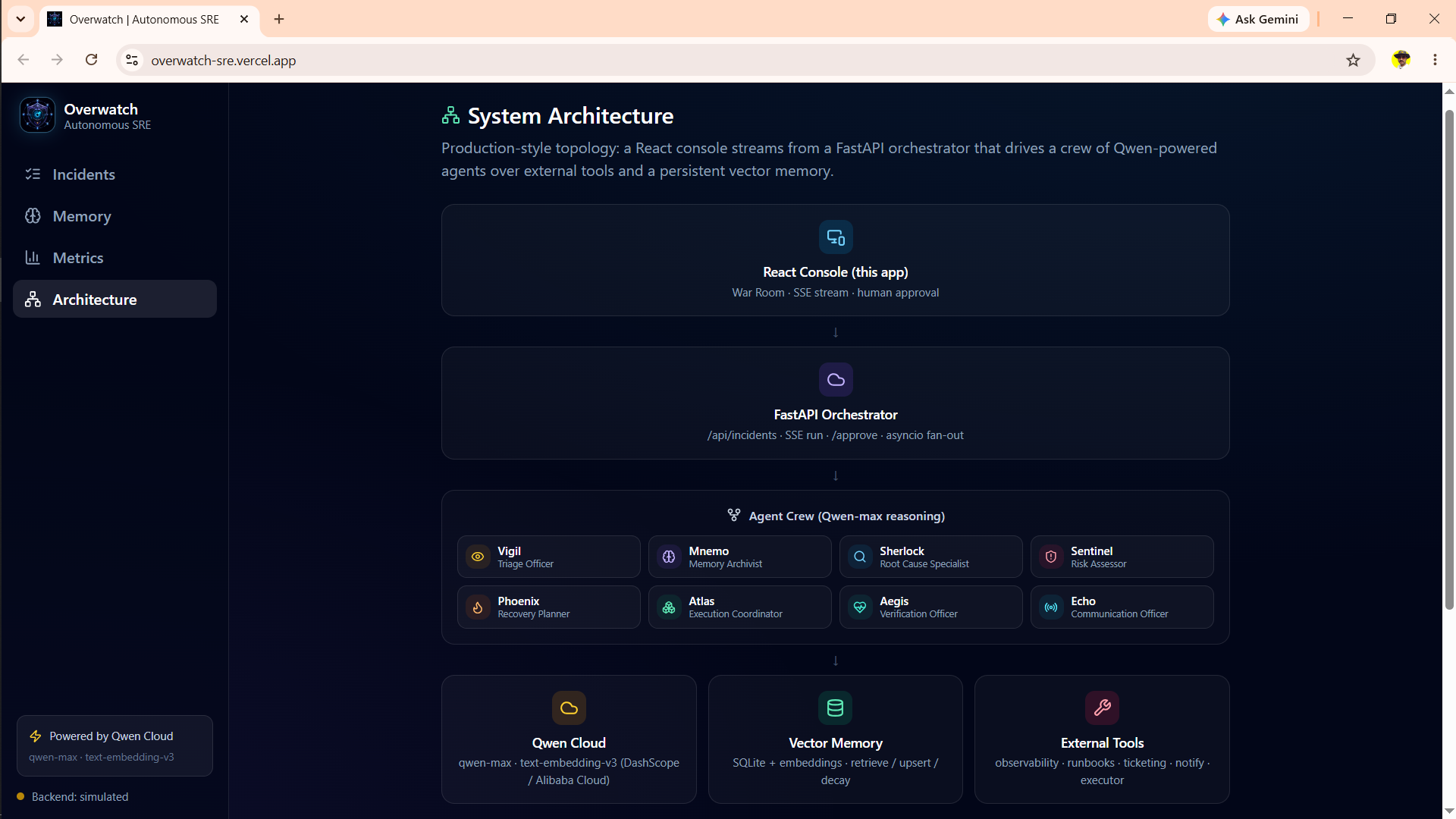Viewport: 1456px width, 819px height.
Task: Go to the Memory section
Action: (x=115, y=216)
